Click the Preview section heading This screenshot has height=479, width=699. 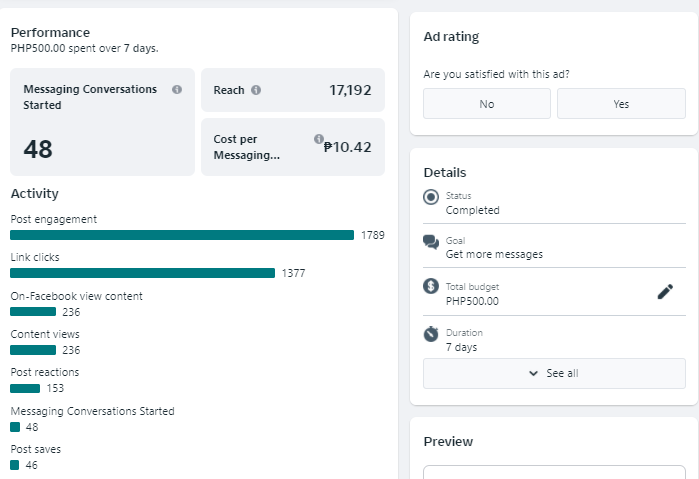point(448,441)
